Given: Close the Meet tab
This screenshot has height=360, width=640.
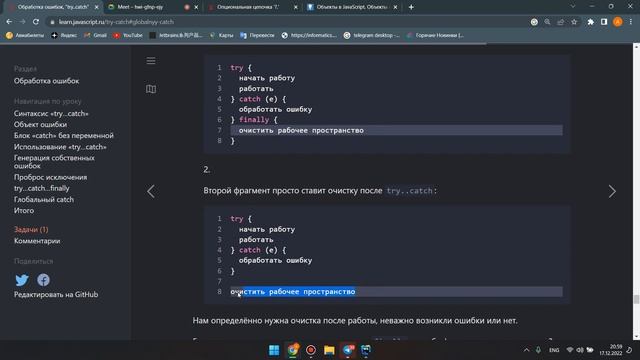Looking at the screenshot, I should pyautogui.click(x=196, y=7).
